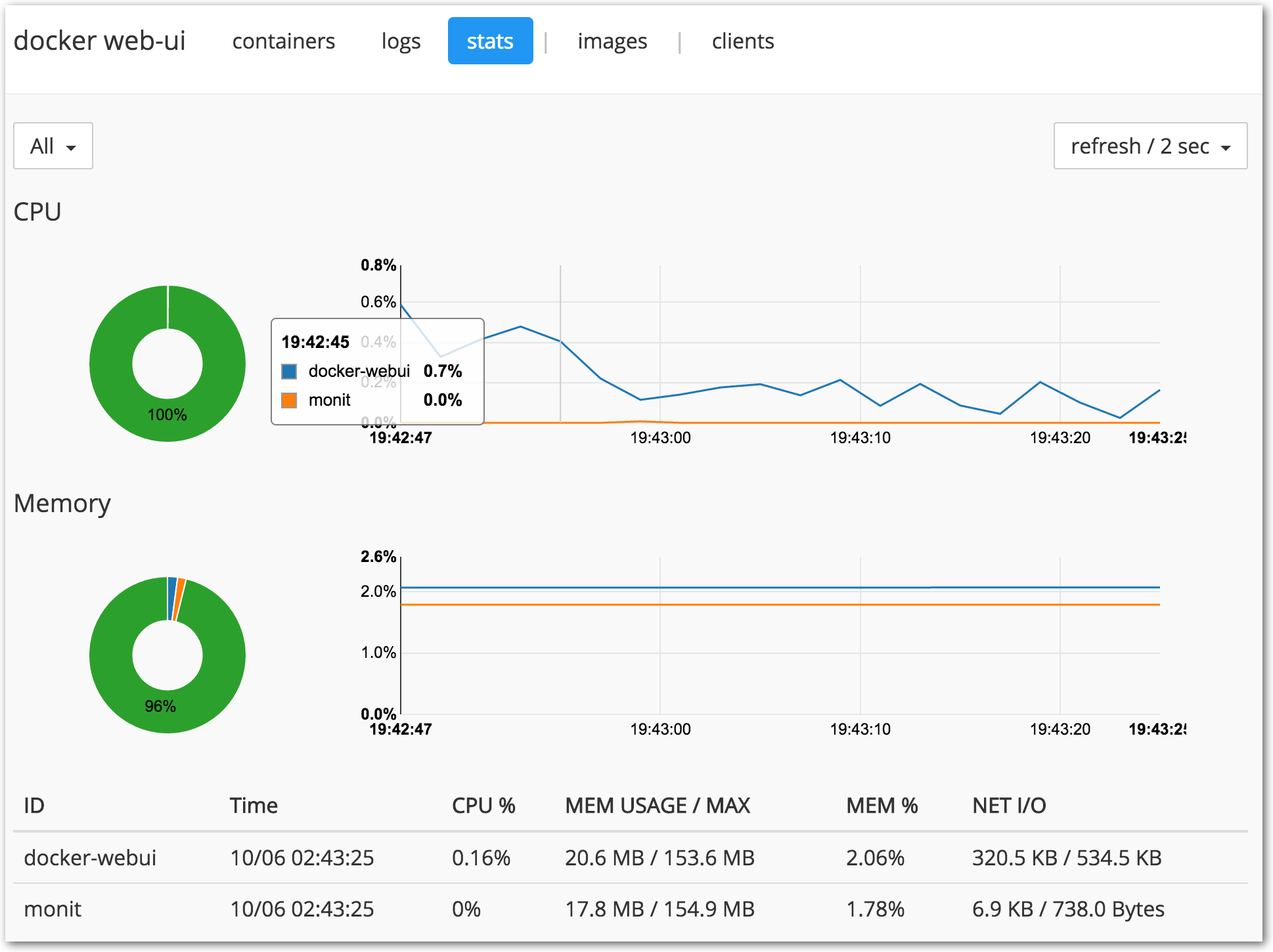Viewport: 1273px width, 952px height.
Task: Open the refresh / 2 sec dropdown
Action: [x=1150, y=146]
